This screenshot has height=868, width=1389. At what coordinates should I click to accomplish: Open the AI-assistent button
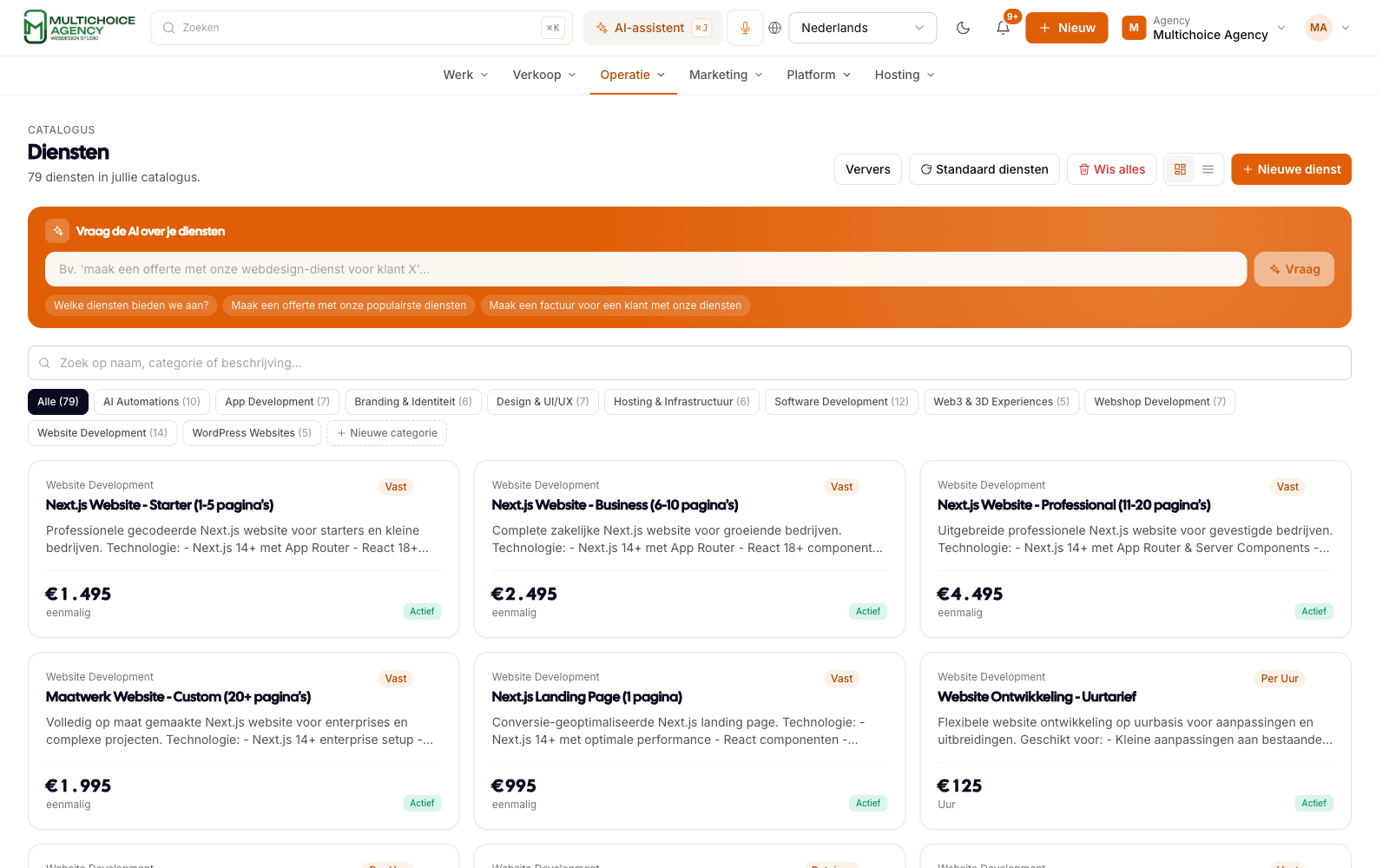click(651, 28)
